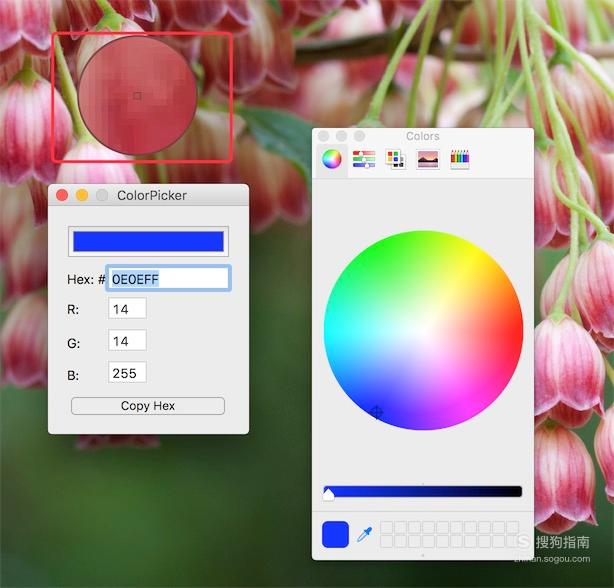Screen dimensions: 614x588
Task: Click the wheel selection marker in the blue area
Action: (x=377, y=411)
